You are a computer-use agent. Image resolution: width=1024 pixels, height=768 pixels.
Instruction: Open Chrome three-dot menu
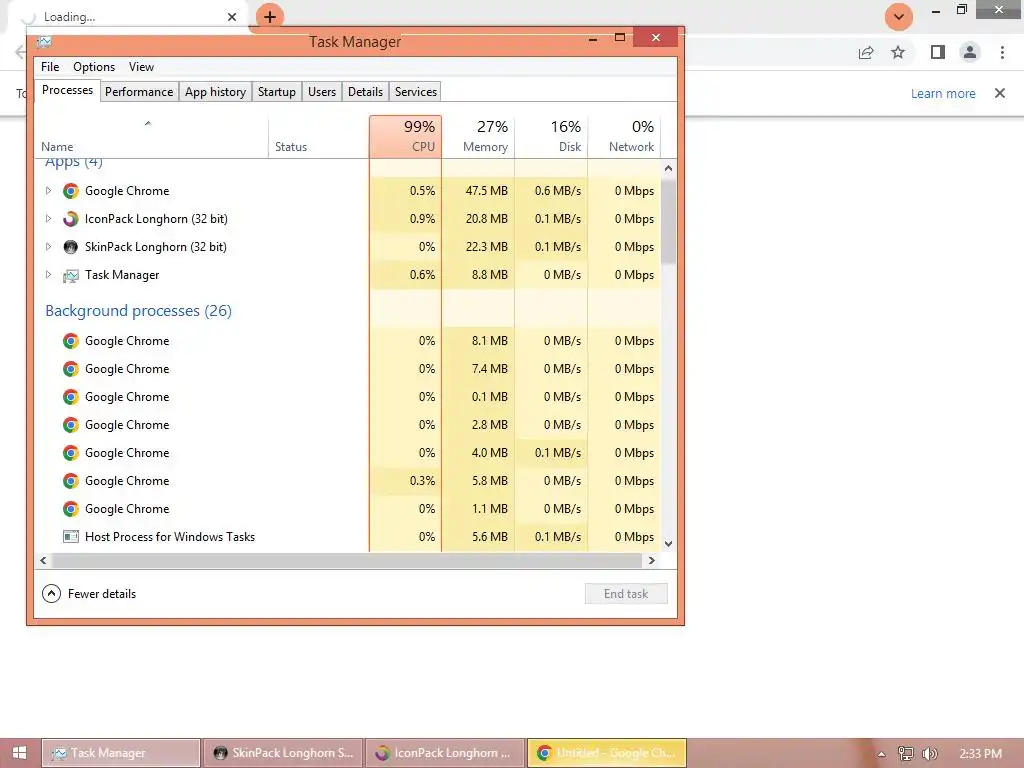pos(1002,52)
